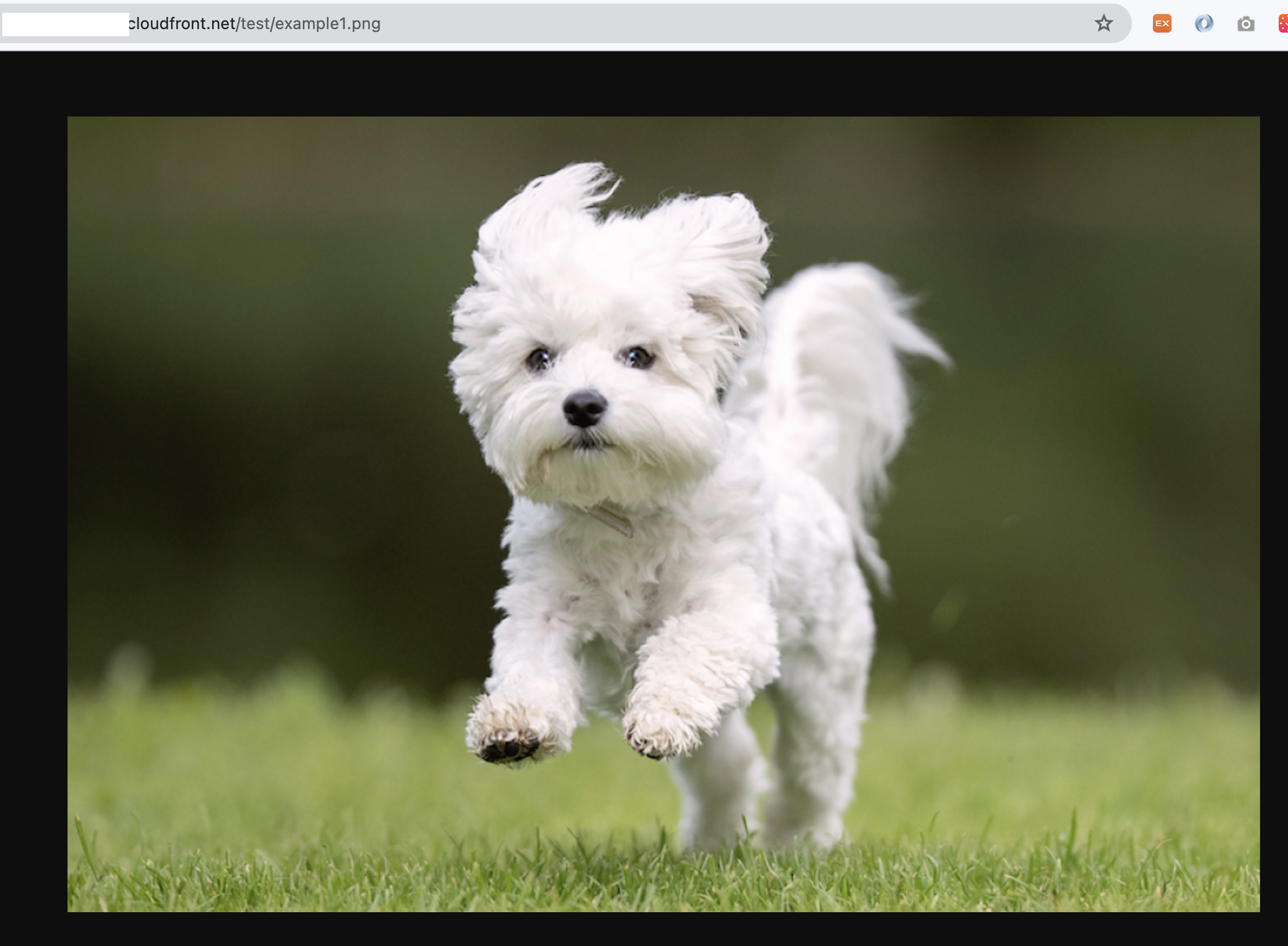
Task: Click the blue ring extension icon
Action: 1204,24
